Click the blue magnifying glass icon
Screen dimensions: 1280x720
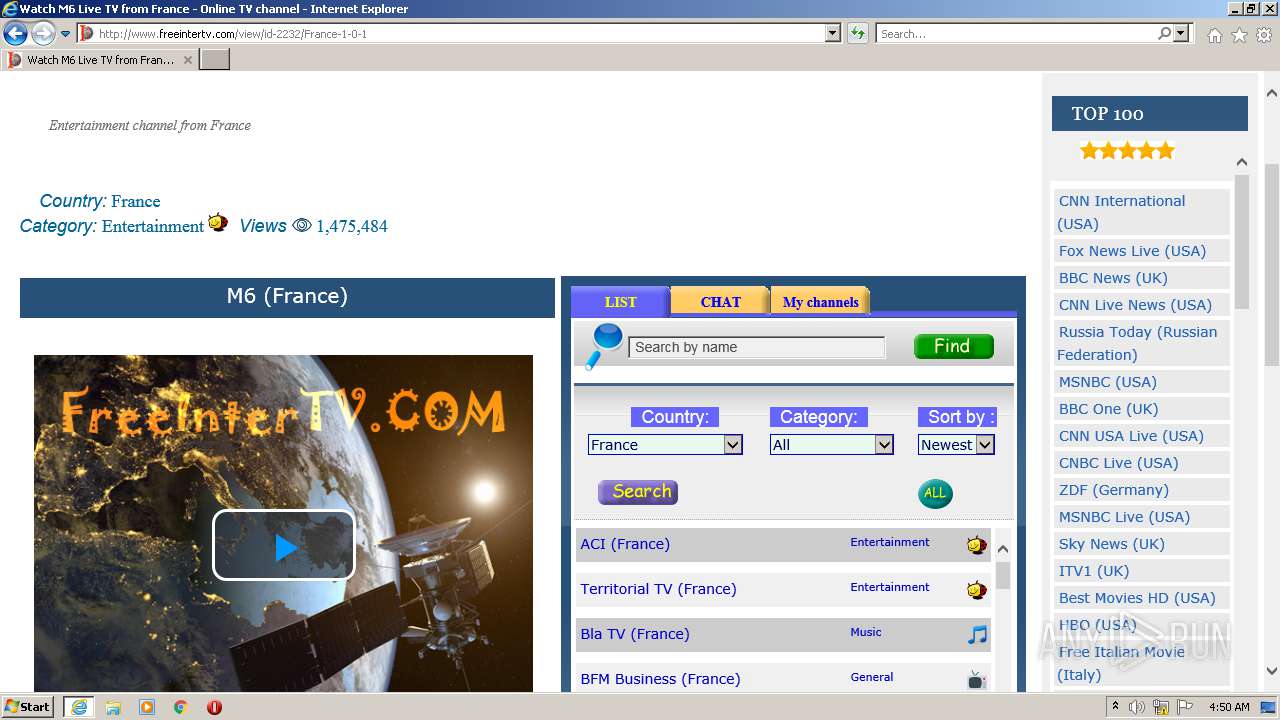(603, 346)
